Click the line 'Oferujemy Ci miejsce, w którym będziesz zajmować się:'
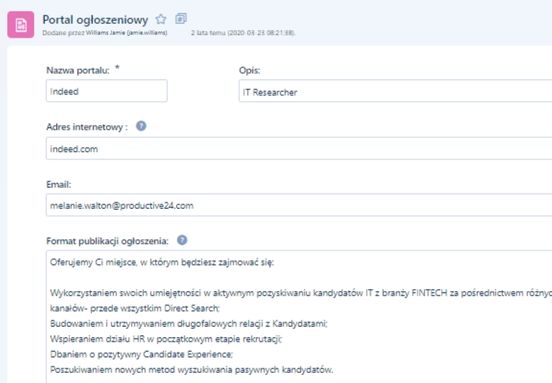Viewport: 552px width, 383px height. coord(162,262)
